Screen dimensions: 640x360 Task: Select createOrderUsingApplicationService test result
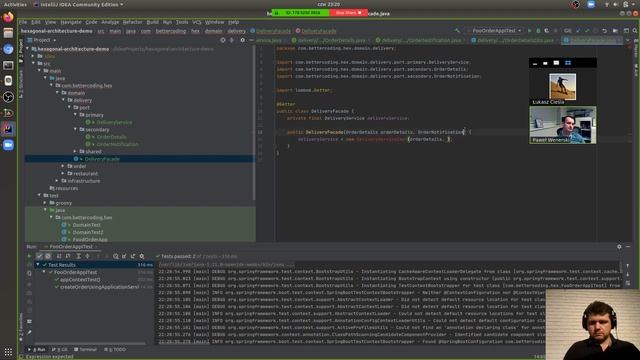click(x=99, y=287)
